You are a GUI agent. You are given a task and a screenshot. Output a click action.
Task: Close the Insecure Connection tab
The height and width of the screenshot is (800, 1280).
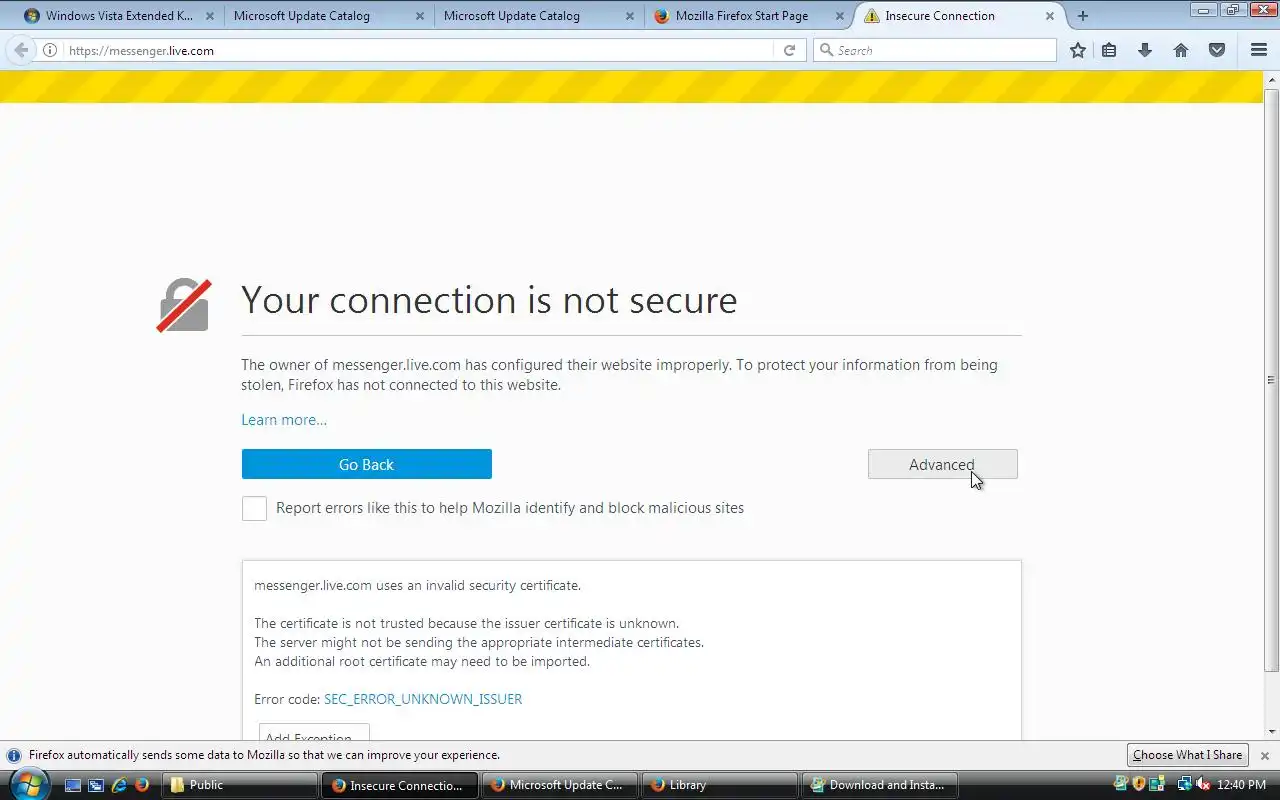1050,16
